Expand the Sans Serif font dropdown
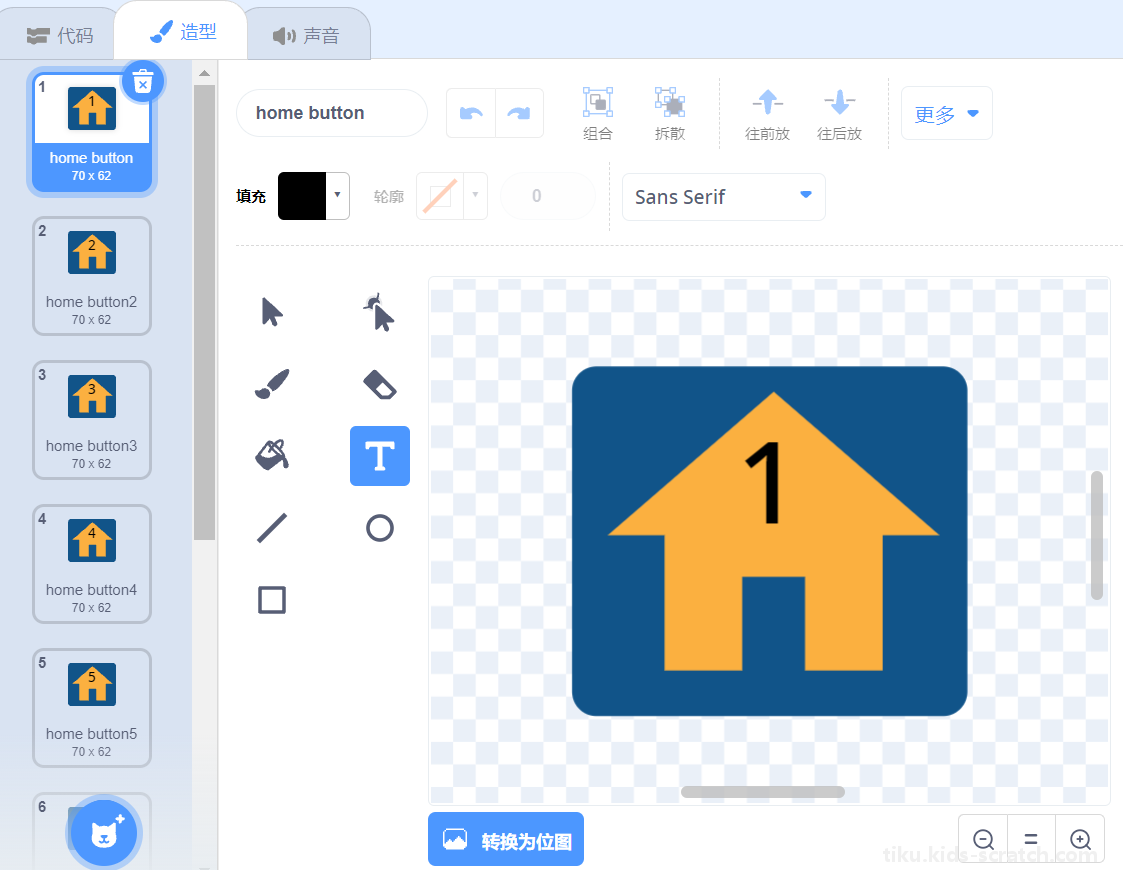 (723, 197)
